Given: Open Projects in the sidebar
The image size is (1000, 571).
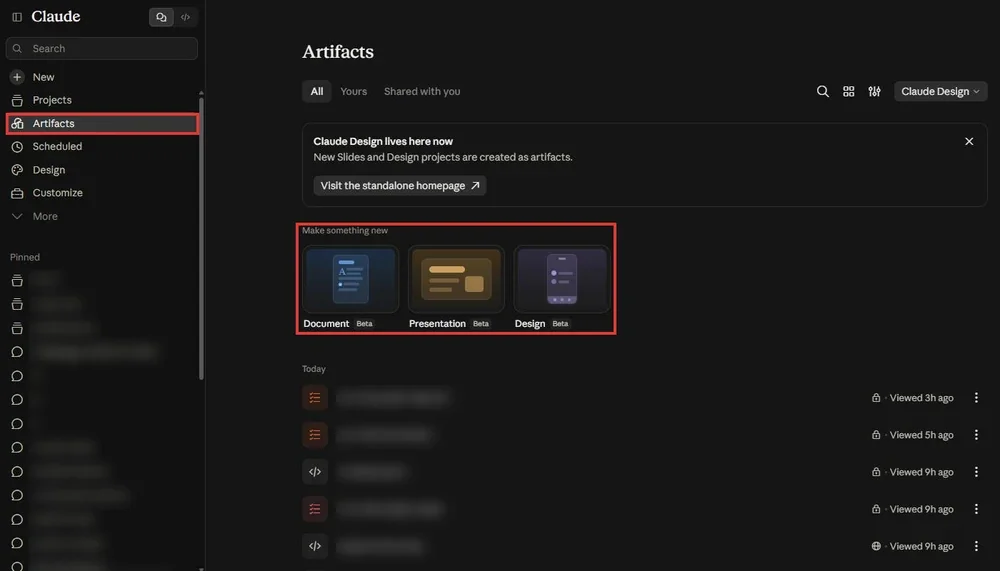Looking at the screenshot, I should [x=102, y=100].
